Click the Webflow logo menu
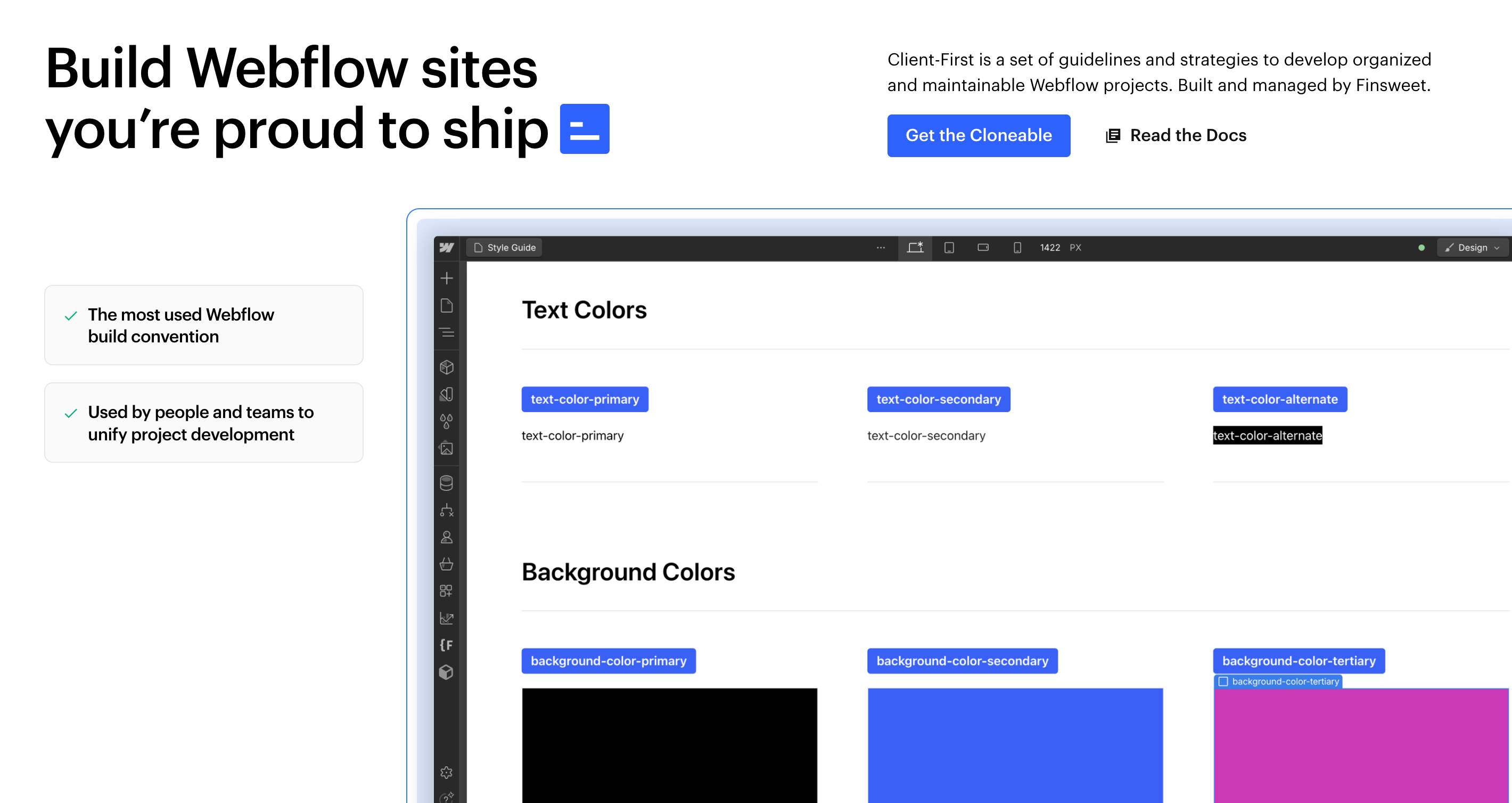1512x803 pixels. [447, 248]
